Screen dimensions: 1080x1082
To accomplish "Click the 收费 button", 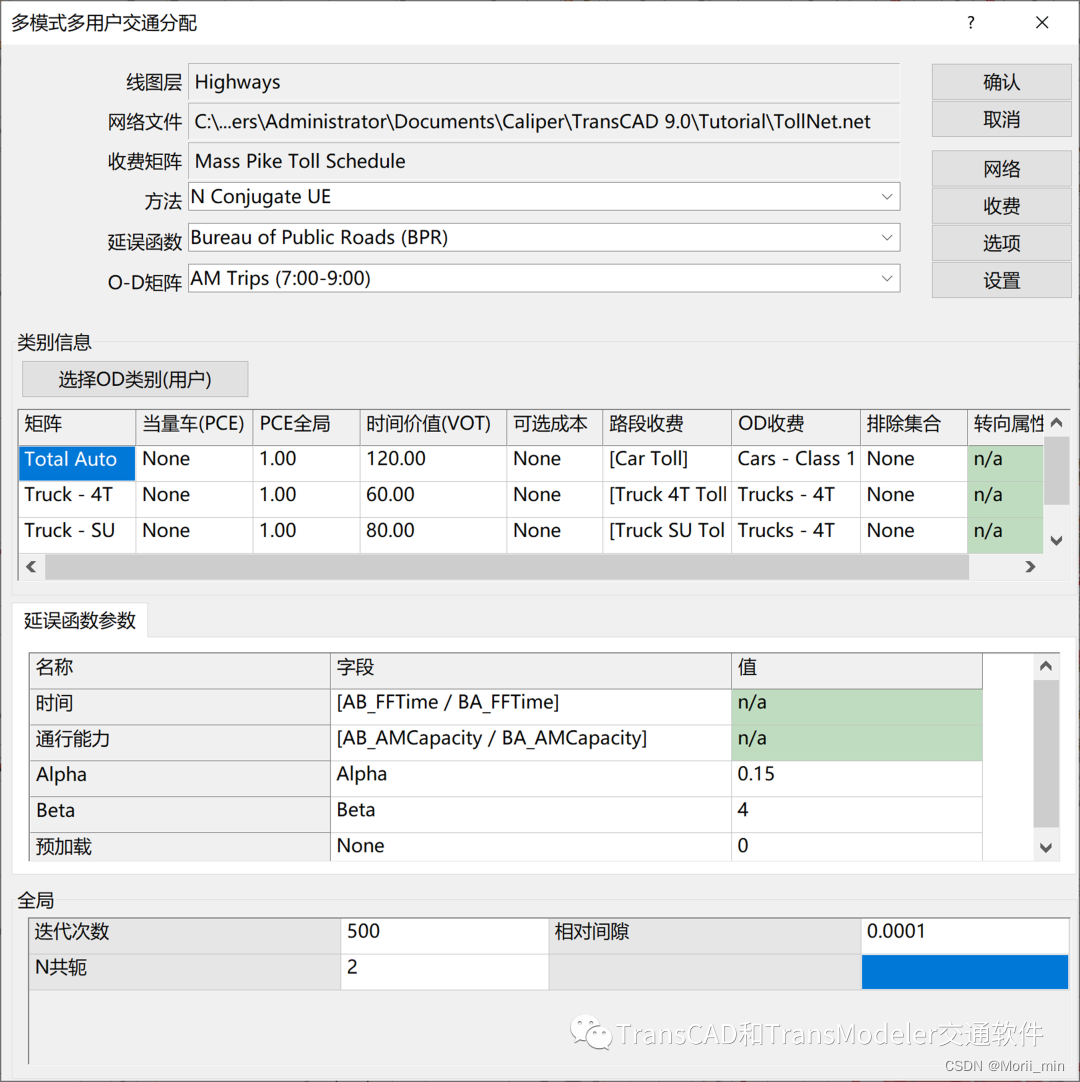I will tap(1000, 206).
